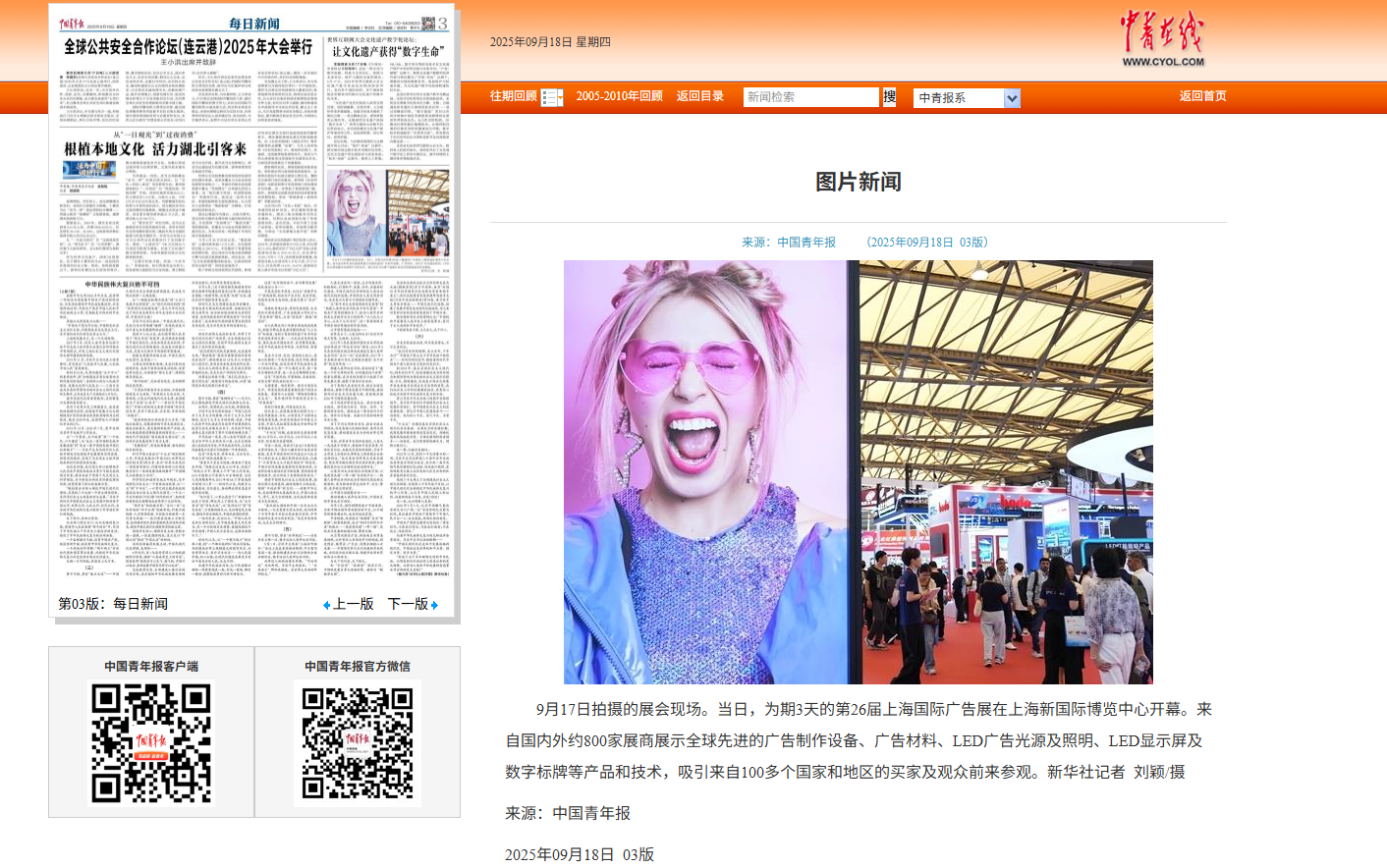Go to next page 下一版

tap(409, 604)
